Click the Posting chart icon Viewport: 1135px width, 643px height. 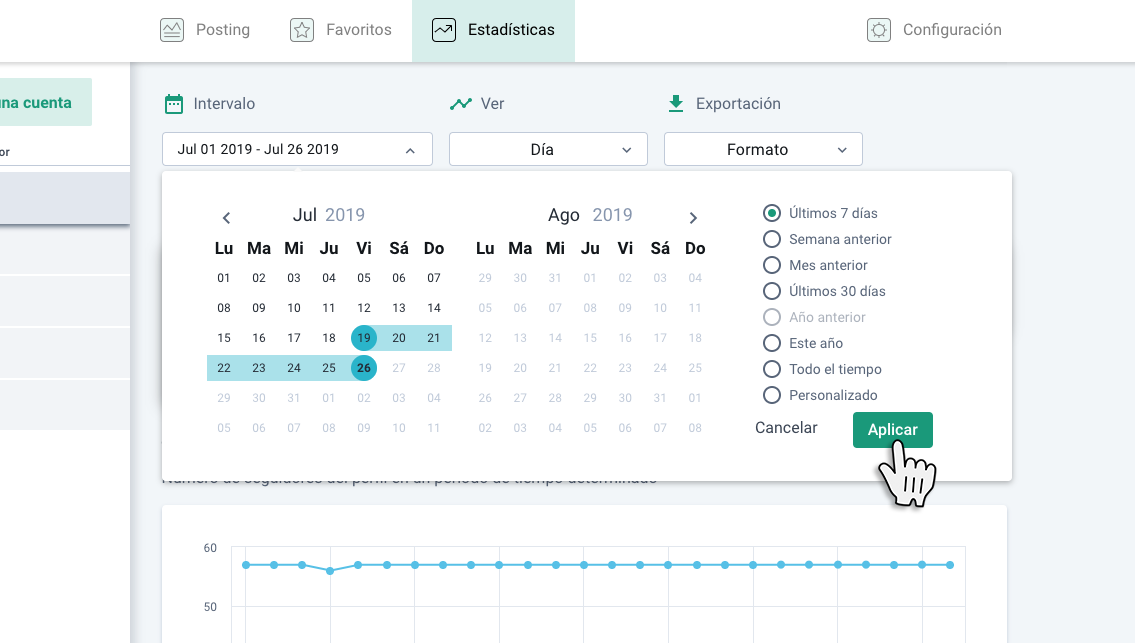[172, 30]
